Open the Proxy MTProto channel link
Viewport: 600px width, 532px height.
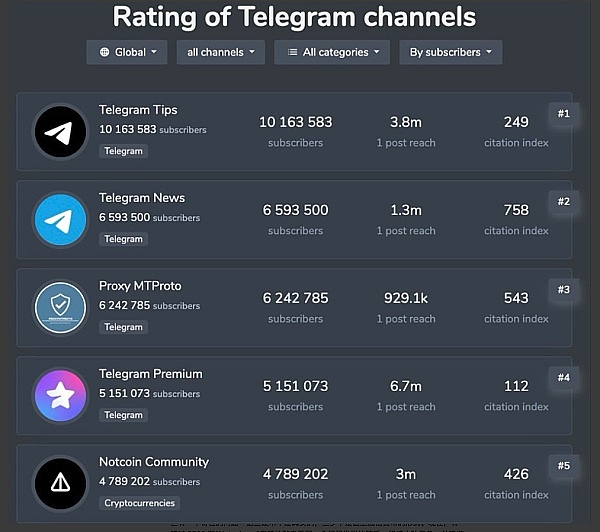click(140, 286)
